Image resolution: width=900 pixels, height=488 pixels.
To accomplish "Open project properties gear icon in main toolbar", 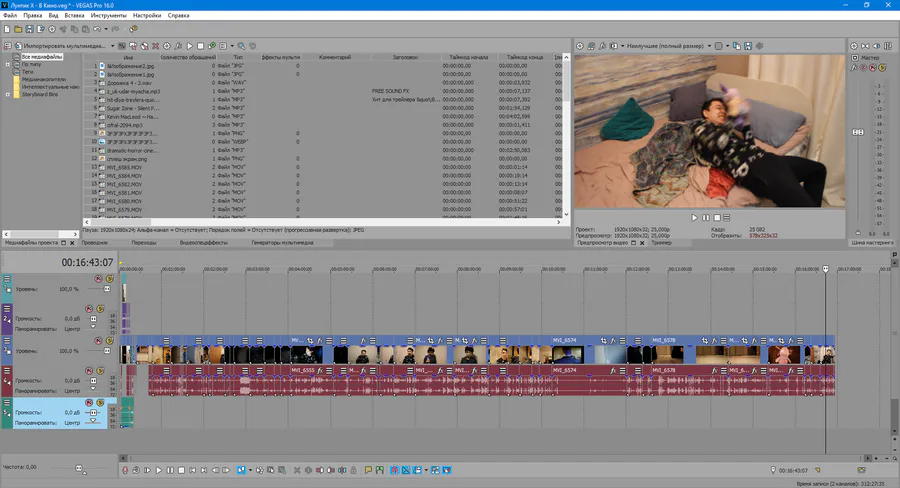I will tap(52, 29).
